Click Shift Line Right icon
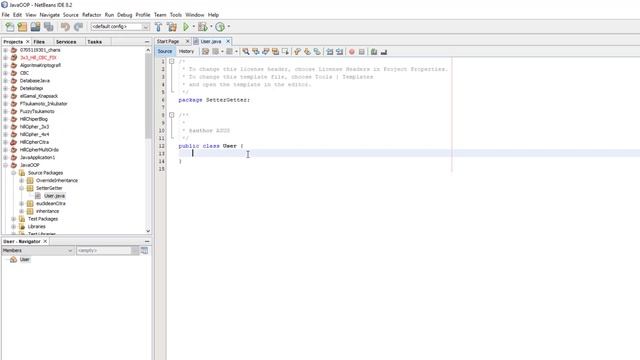640x360 pixels. 339,51
